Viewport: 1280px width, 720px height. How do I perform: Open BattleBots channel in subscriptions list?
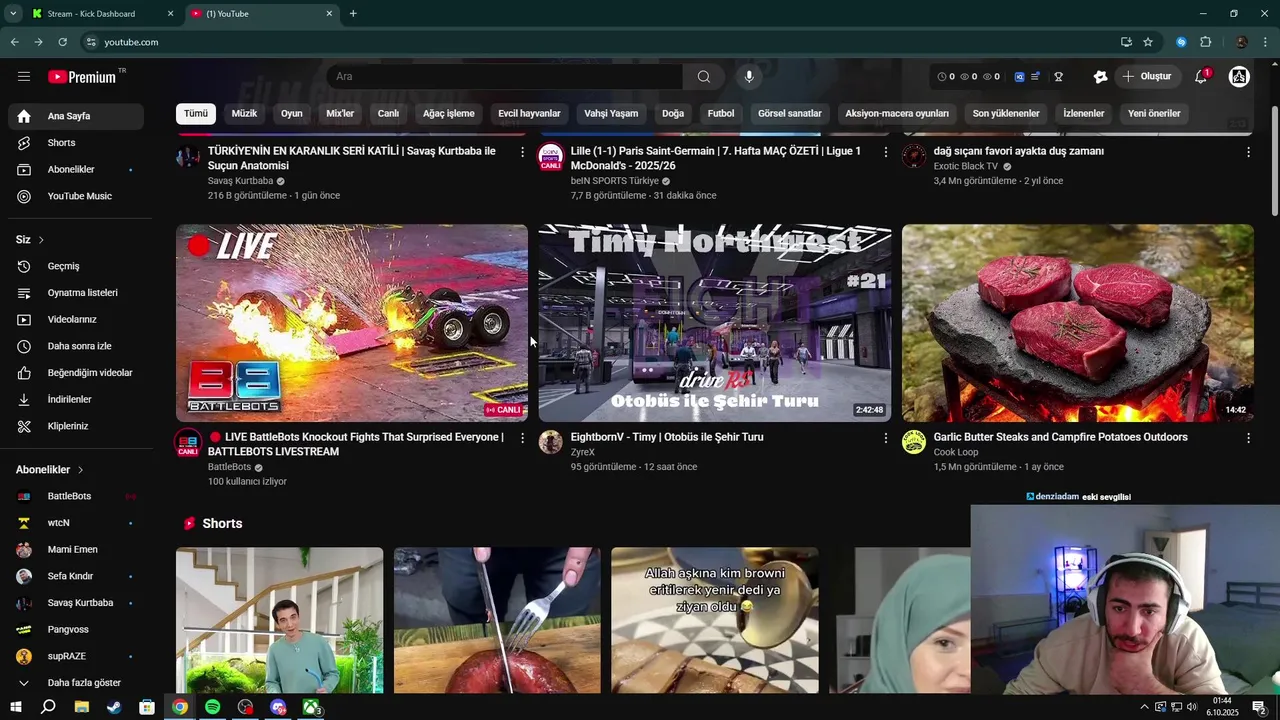point(76,496)
